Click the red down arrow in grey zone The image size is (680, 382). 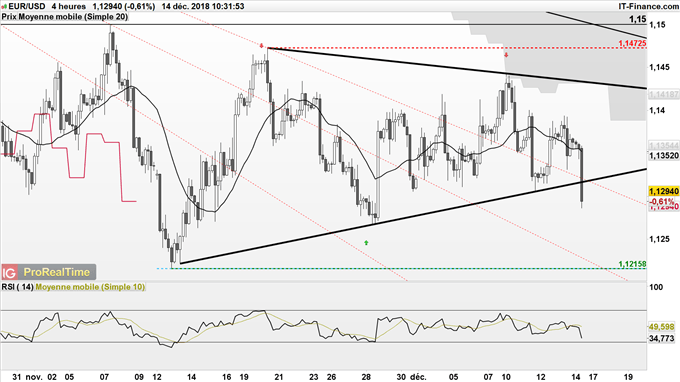pos(506,55)
